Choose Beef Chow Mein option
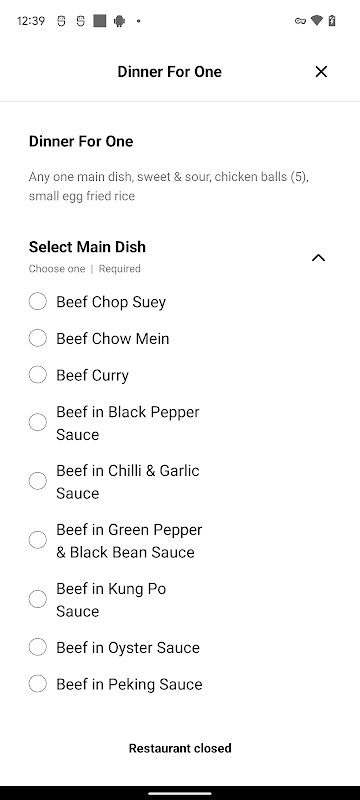This screenshot has height=800, width=360. [x=38, y=338]
